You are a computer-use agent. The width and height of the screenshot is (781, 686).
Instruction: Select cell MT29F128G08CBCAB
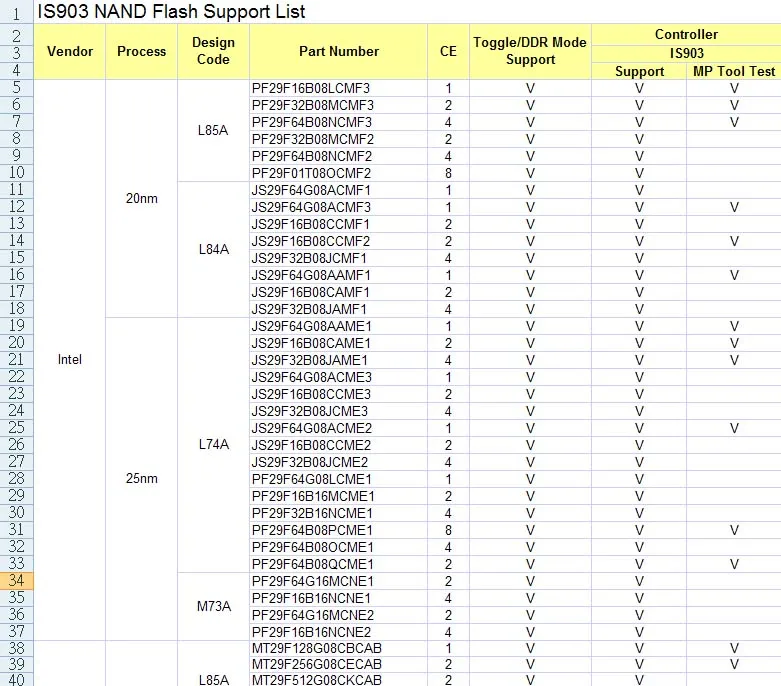[338, 648]
